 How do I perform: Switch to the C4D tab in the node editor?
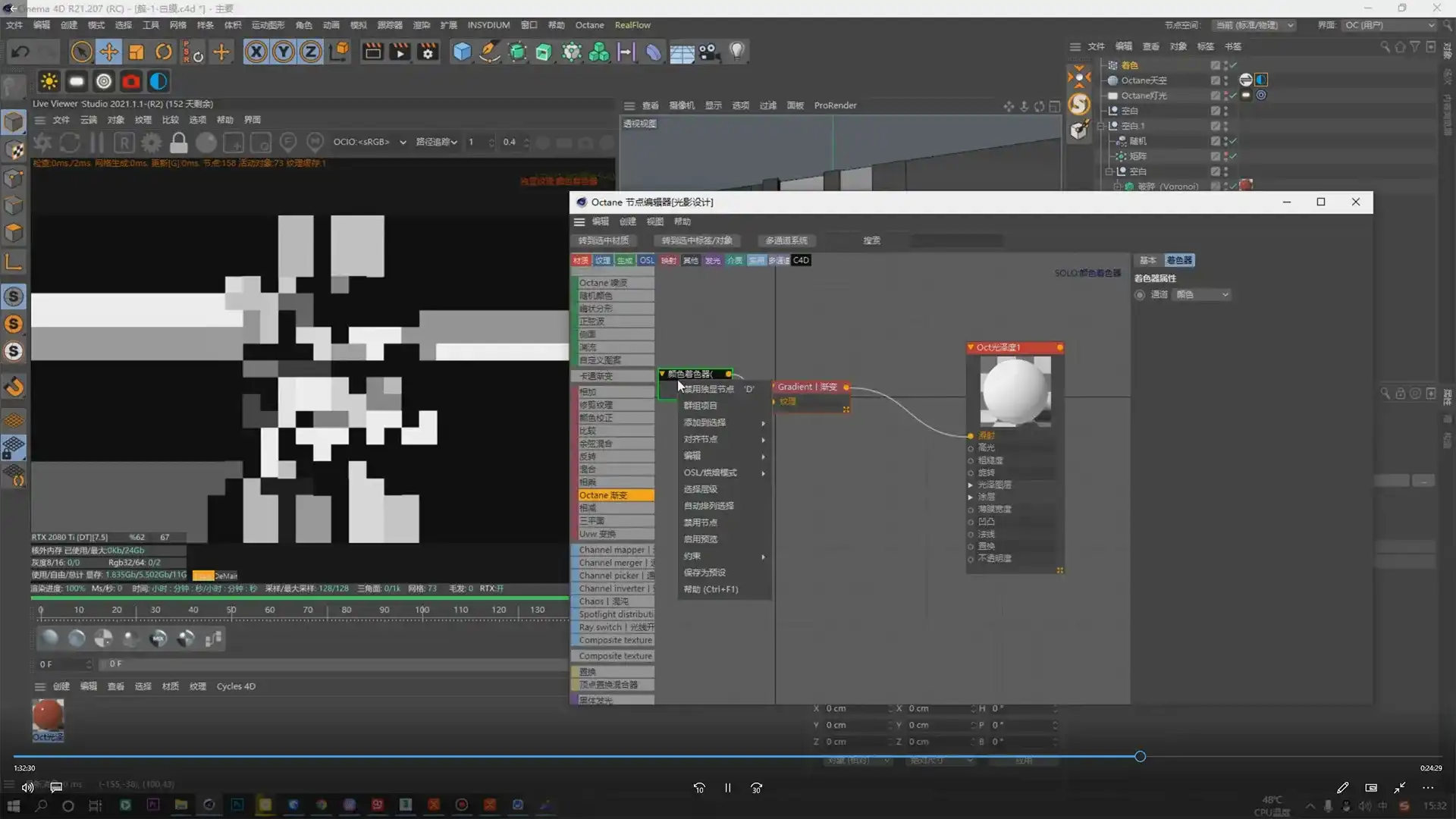coord(802,260)
